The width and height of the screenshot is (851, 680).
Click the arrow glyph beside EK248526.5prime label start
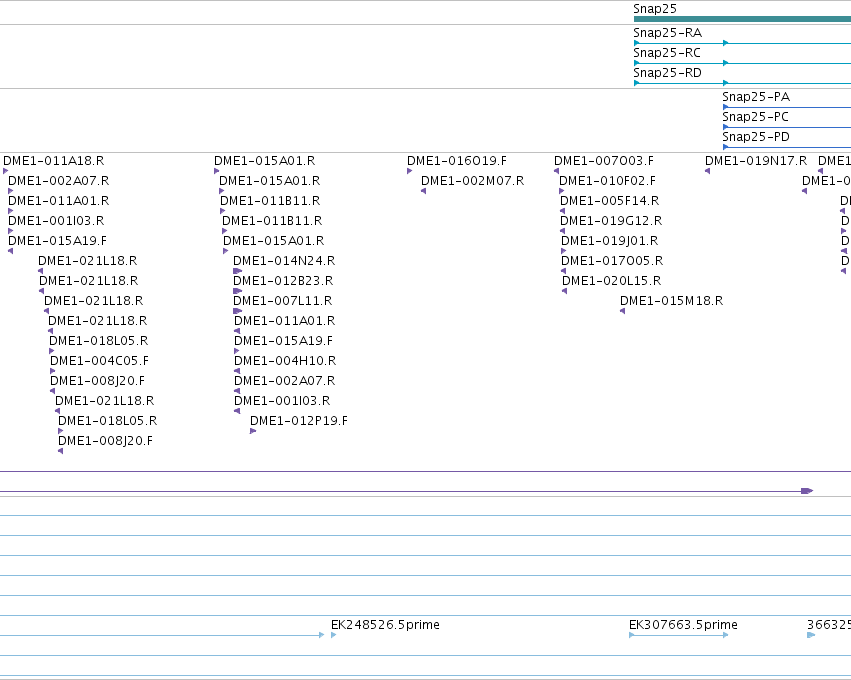tap(333, 635)
